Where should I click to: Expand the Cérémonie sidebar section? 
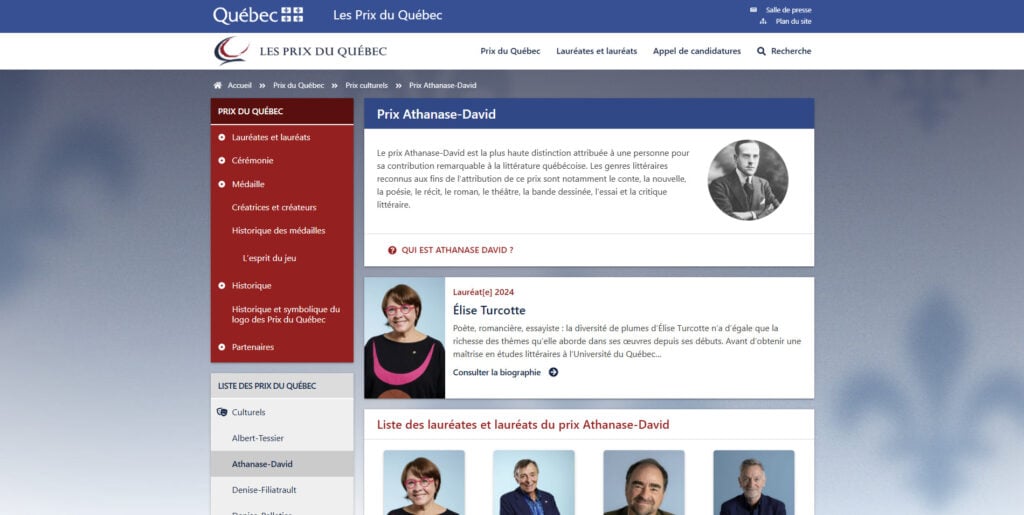coord(221,161)
